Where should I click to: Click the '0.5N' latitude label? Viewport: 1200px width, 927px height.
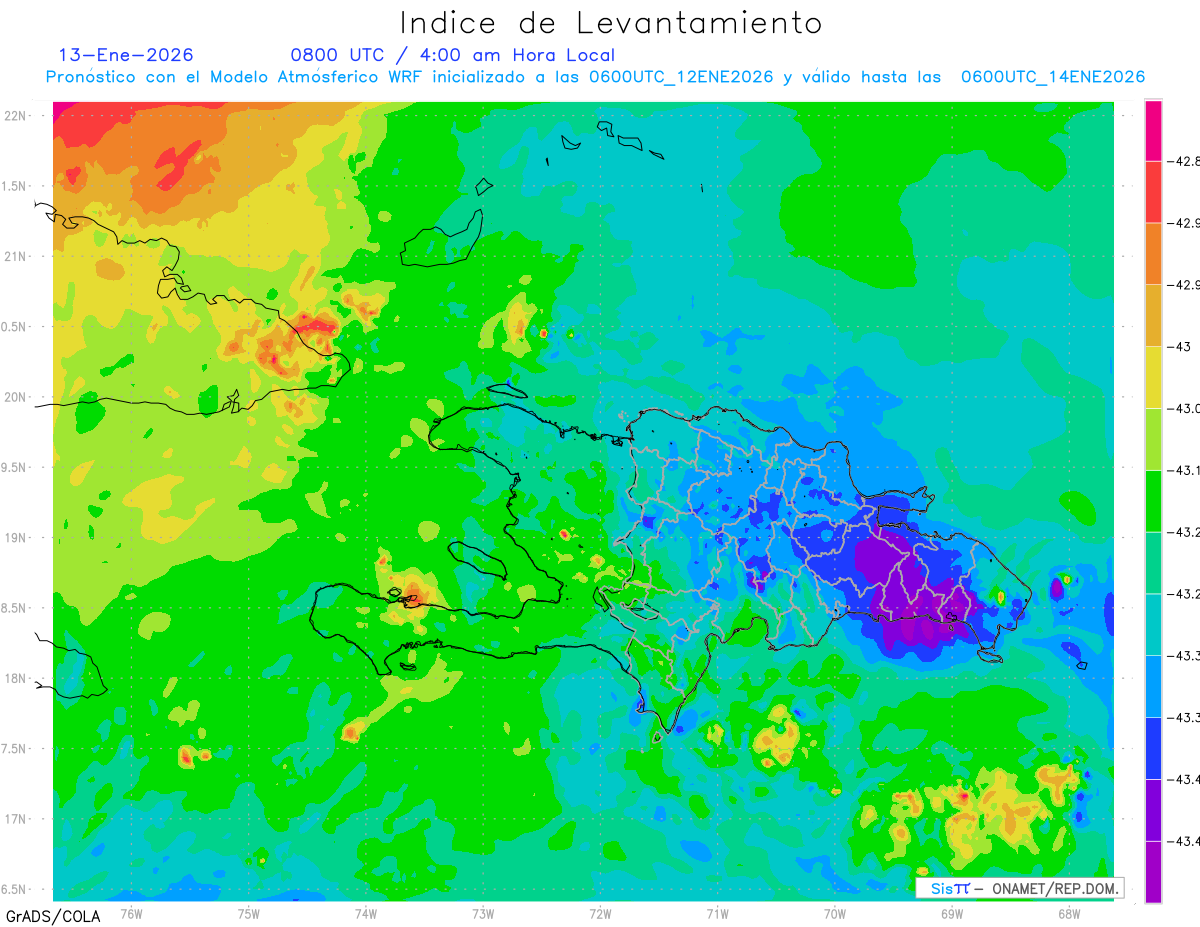coord(14,327)
